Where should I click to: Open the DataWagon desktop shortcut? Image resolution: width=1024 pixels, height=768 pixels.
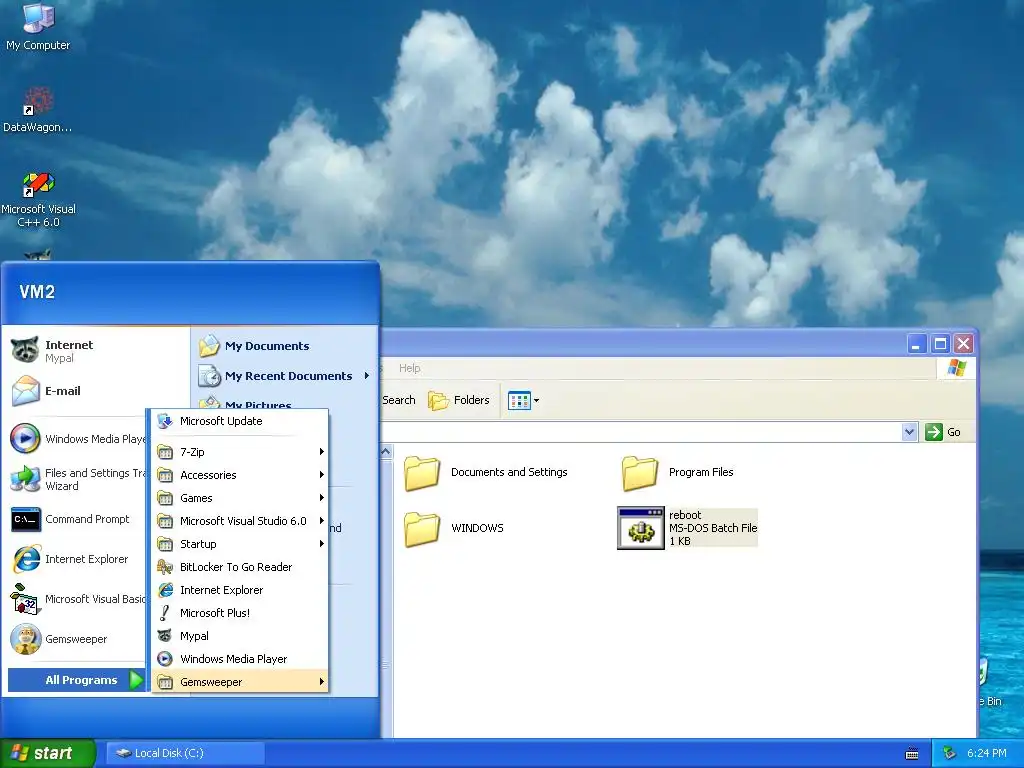click(x=38, y=109)
